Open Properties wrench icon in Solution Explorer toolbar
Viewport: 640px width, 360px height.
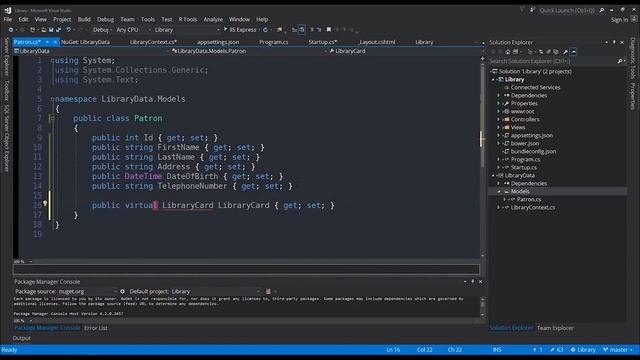click(x=565, y=52)
